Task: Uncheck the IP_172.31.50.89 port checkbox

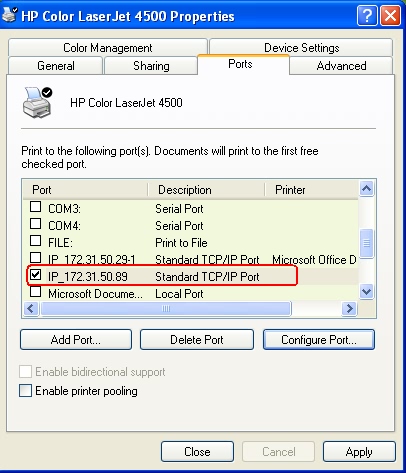Action: [35, 275]
